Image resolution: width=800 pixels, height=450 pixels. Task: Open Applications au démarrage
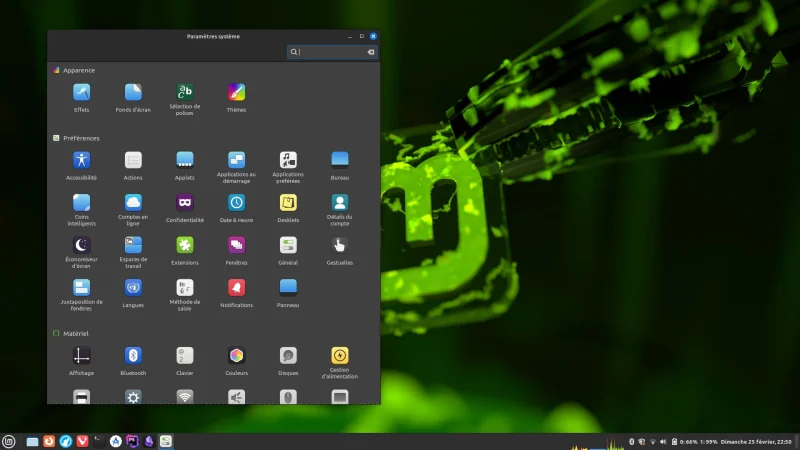(236, 167)
